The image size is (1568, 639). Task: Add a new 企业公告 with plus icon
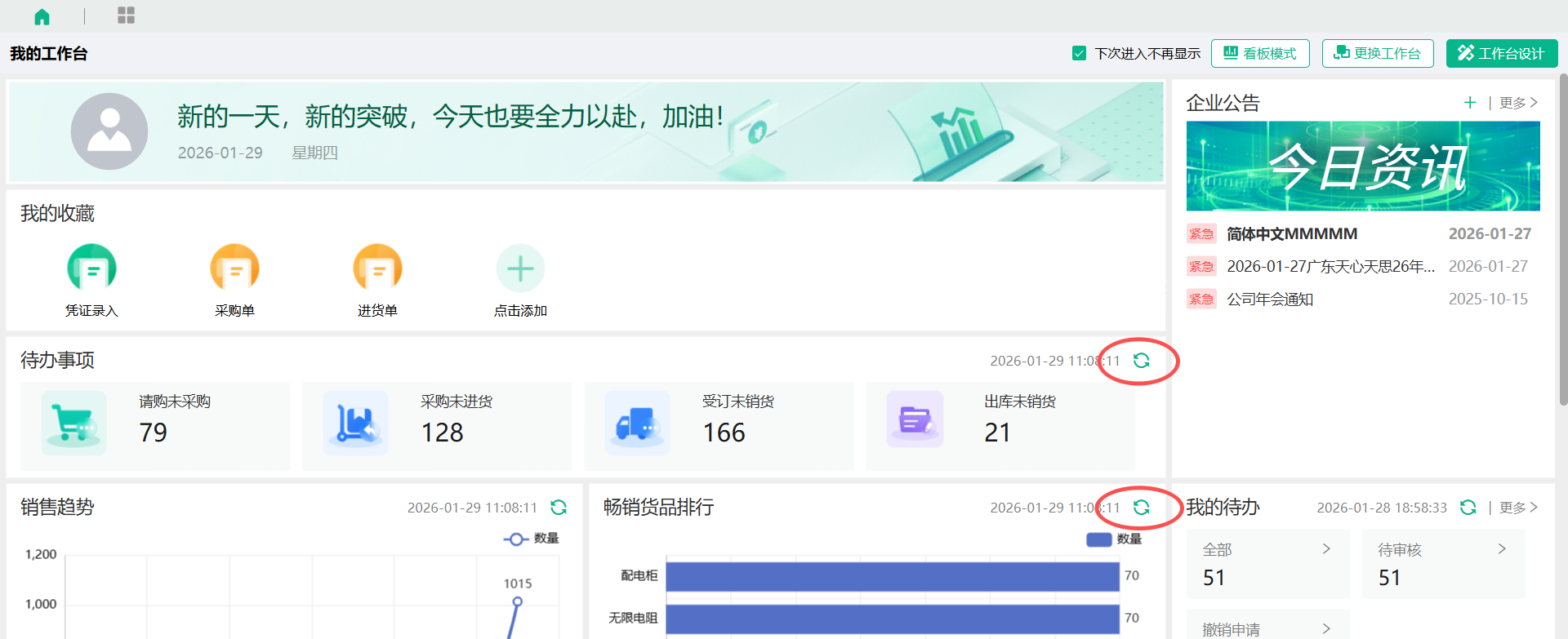pos(1469,103)
